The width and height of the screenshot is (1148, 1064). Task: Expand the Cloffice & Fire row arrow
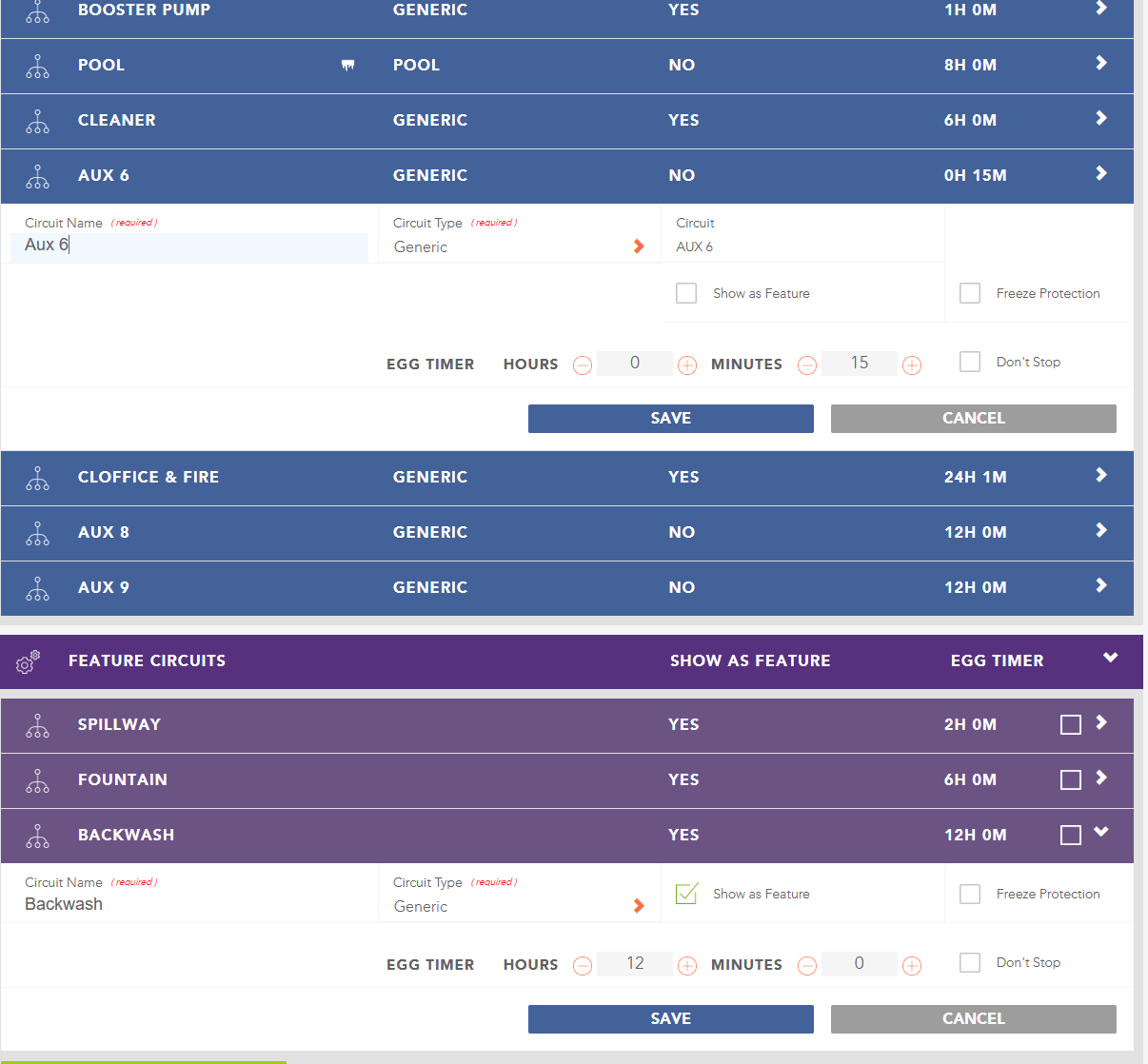[x=1101, y=475]
